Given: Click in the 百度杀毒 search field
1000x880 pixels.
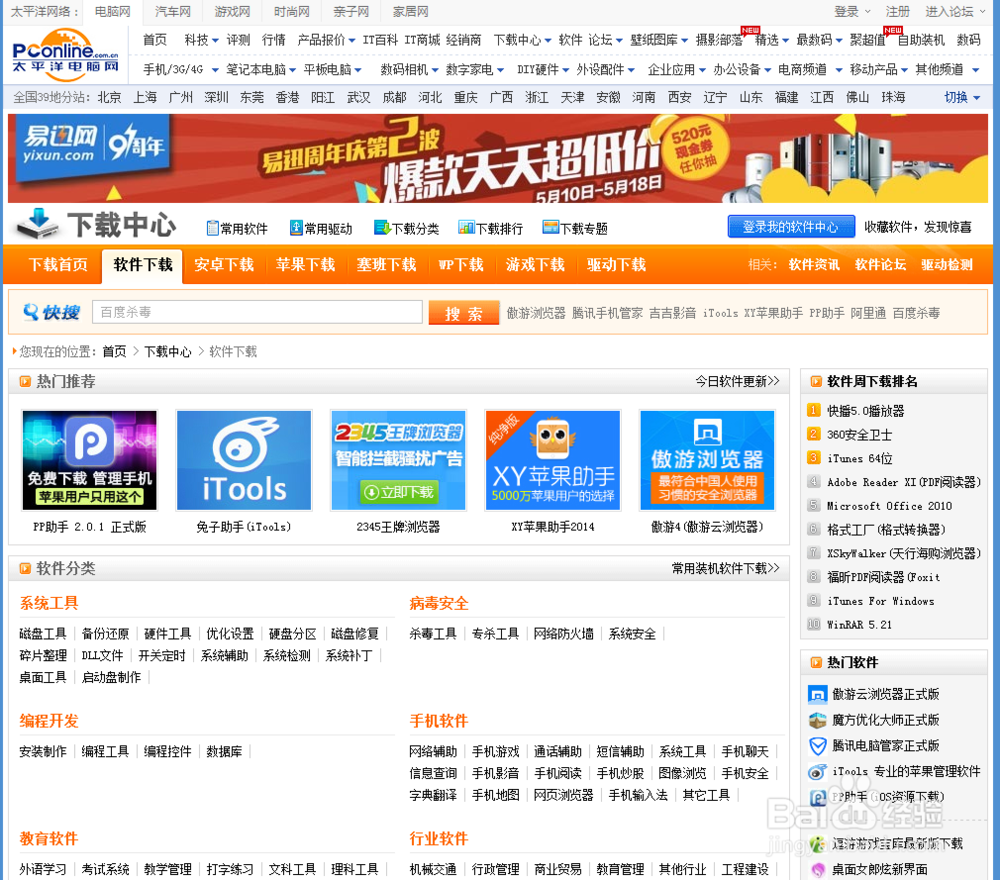Looking at the screenshot, I should (x=257, y=312).
